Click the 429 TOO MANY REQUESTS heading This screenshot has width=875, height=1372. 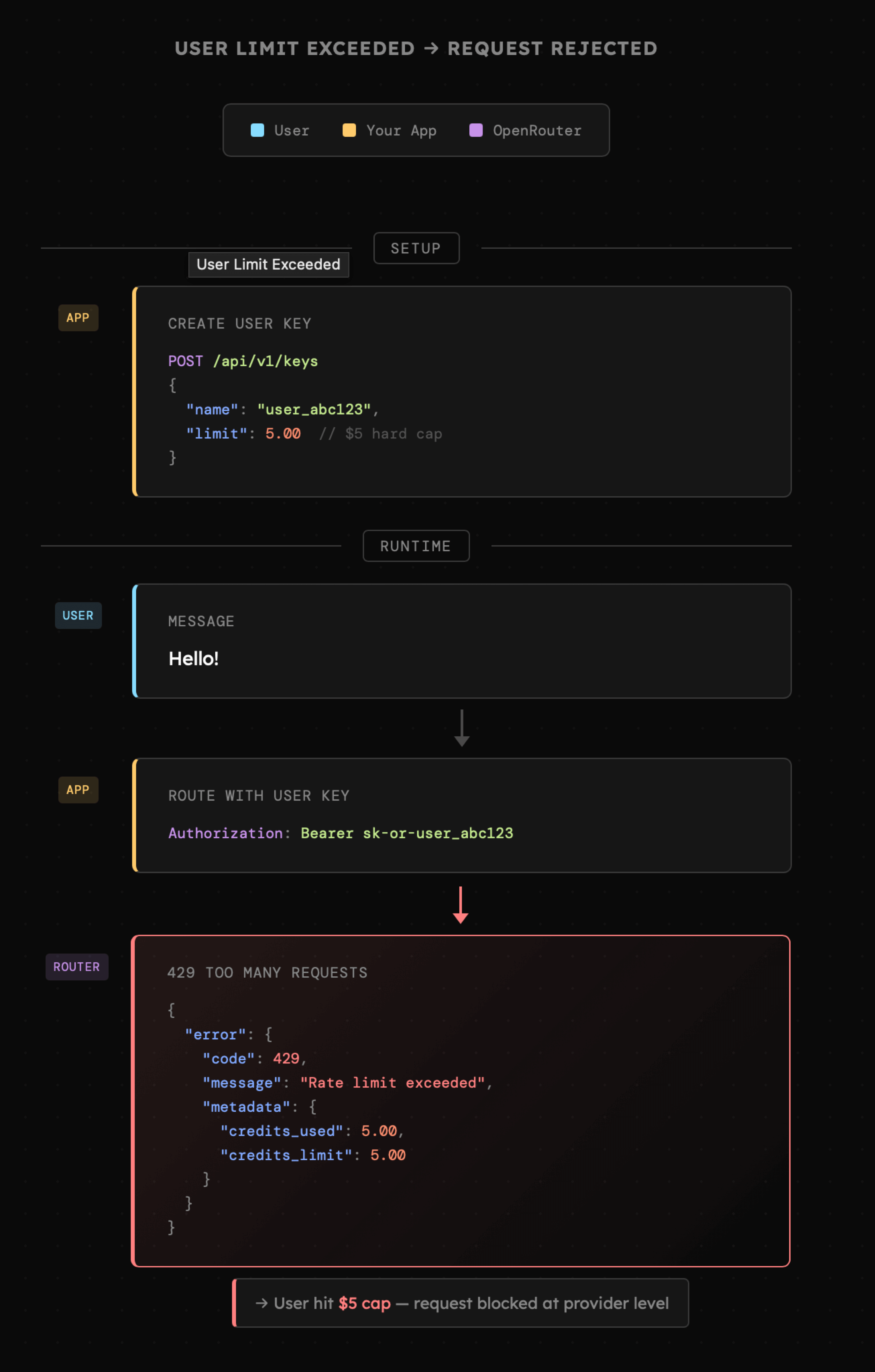(x=267, y=973)
